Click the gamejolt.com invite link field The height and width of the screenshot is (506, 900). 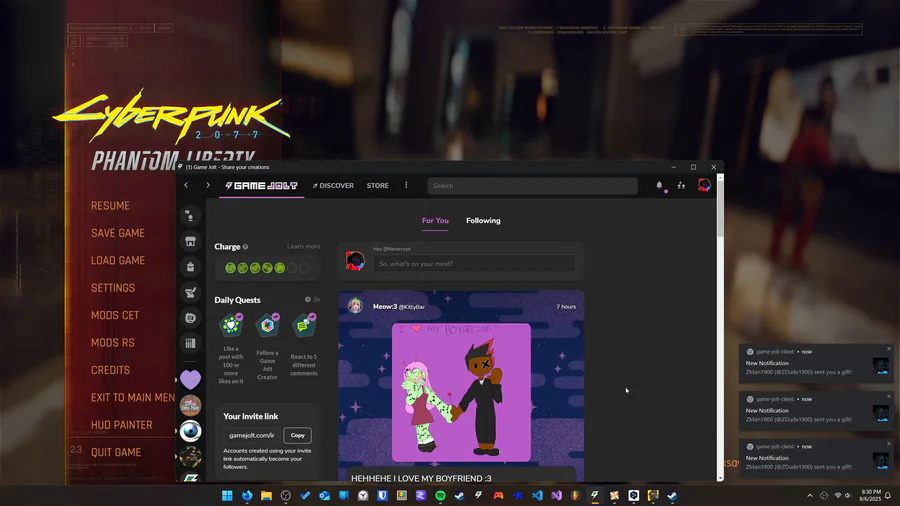tap(251, 435)
